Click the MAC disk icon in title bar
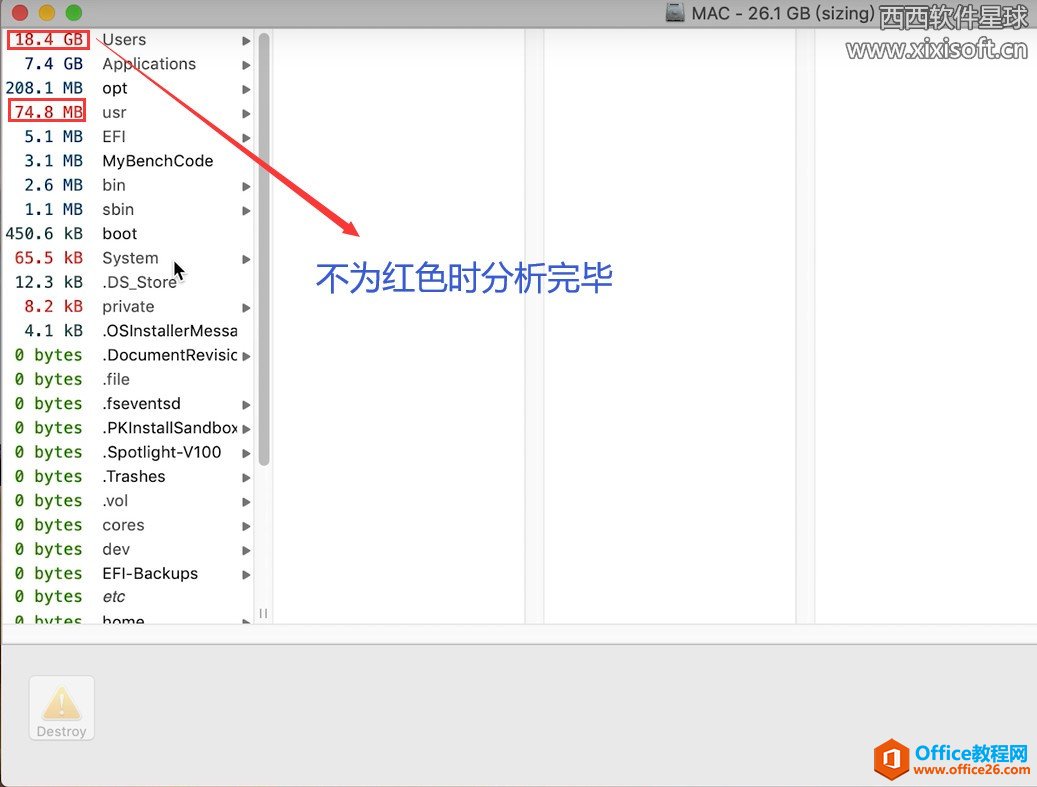 675,13
